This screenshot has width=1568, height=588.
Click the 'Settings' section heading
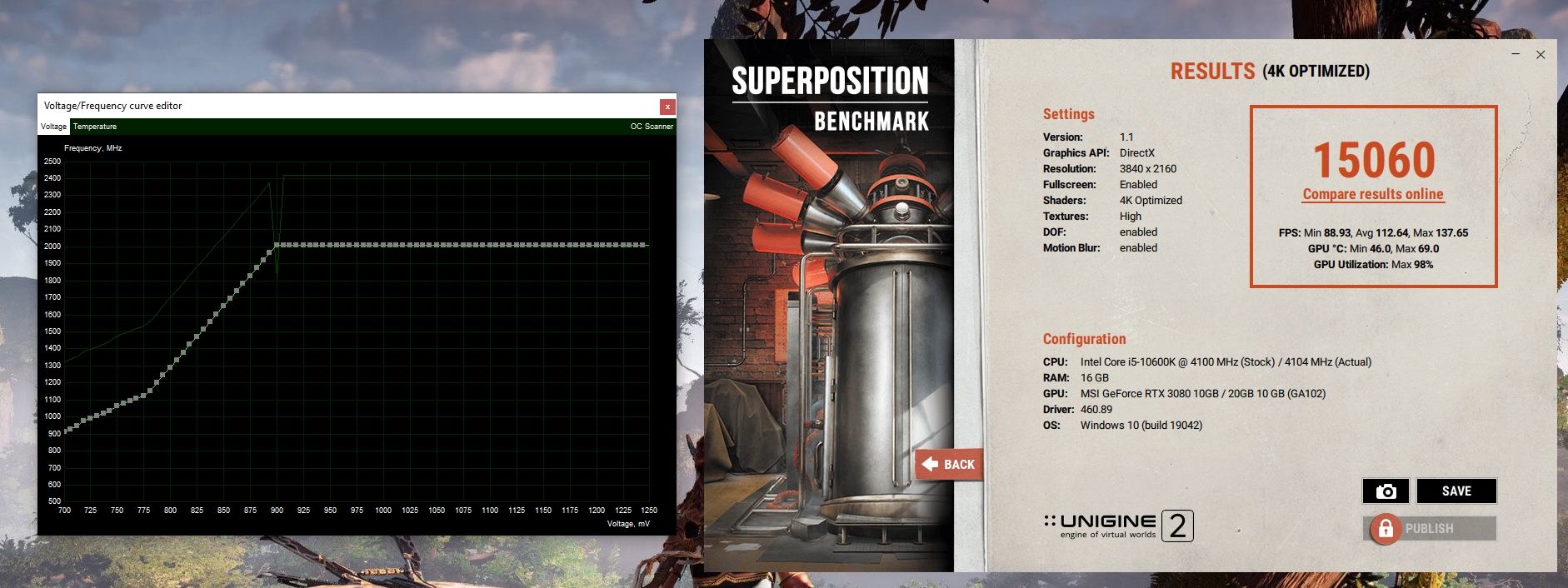pyautogui.click(x=1069, y=114)
